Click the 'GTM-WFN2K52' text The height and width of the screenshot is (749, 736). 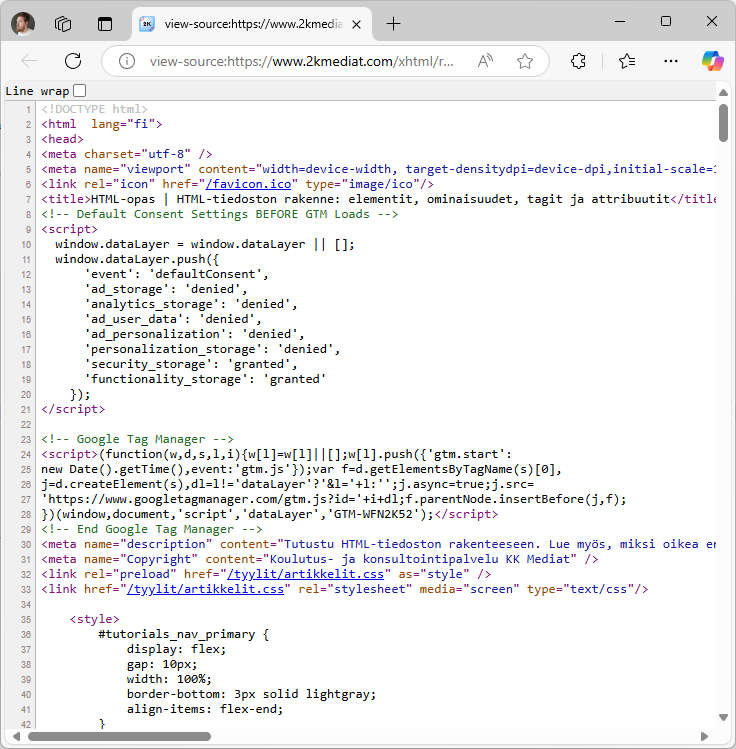point(373,514)
